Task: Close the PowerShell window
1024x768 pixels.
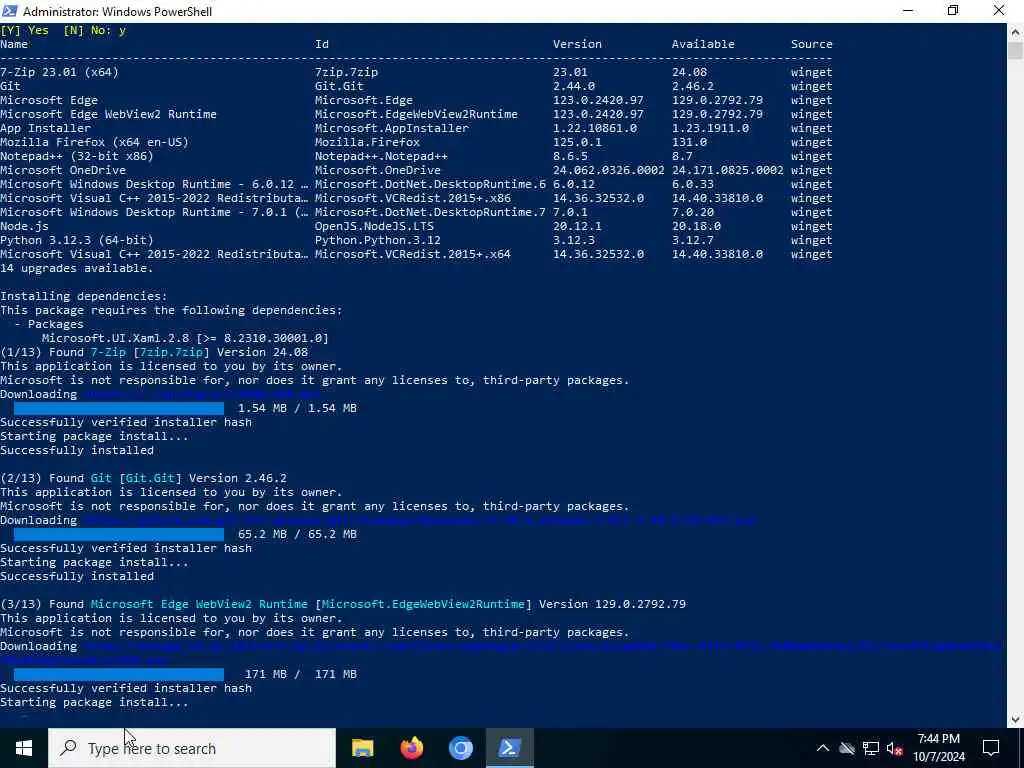Action: [x=999, y=11]
